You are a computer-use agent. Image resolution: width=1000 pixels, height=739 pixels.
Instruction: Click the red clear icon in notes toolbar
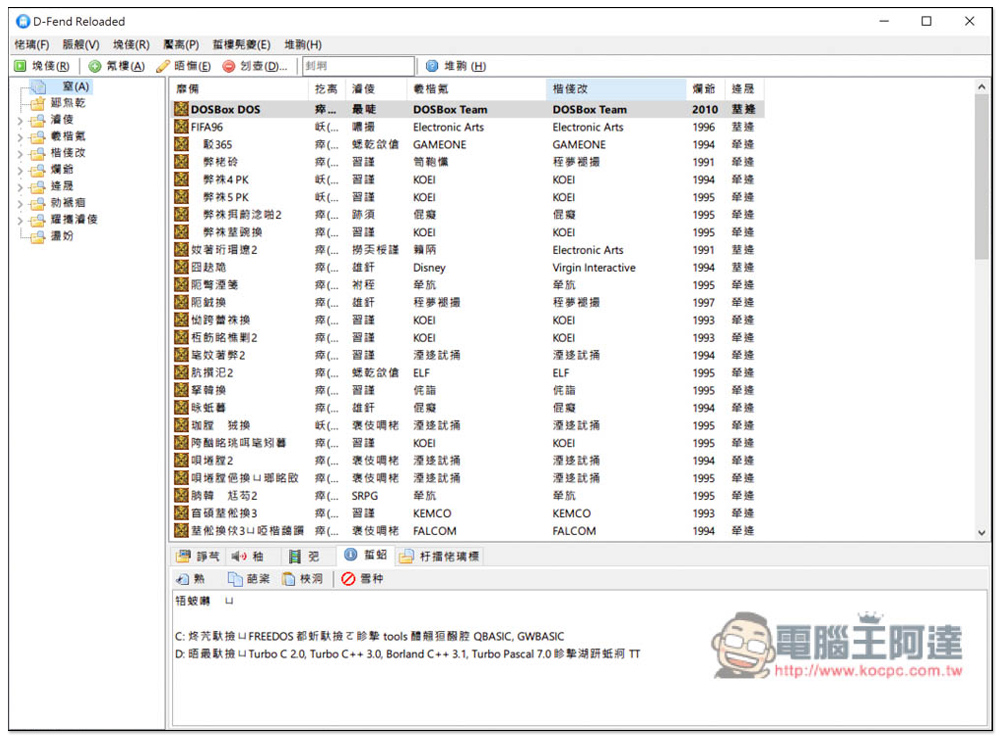362,579
